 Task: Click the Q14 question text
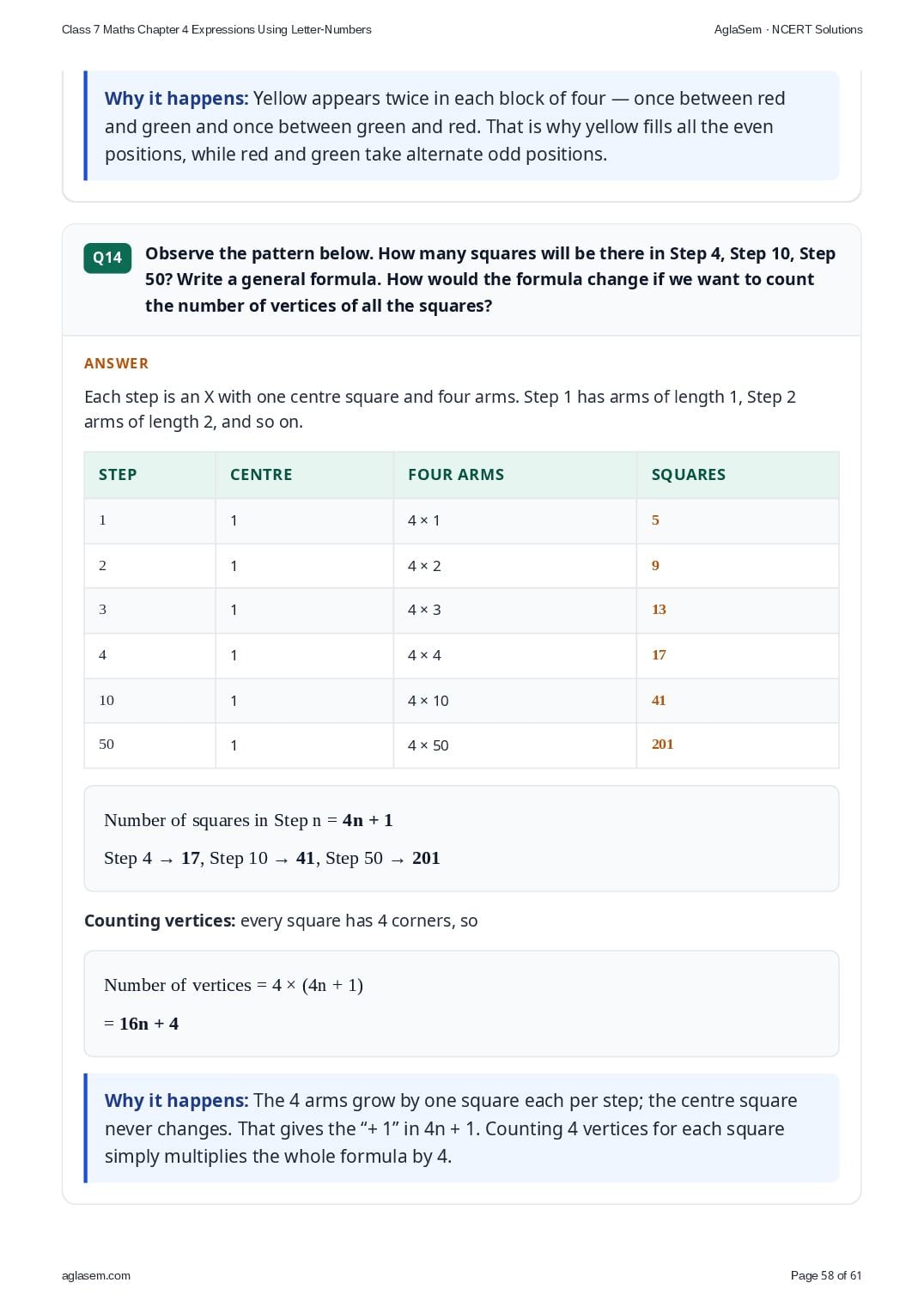point(490,280)
